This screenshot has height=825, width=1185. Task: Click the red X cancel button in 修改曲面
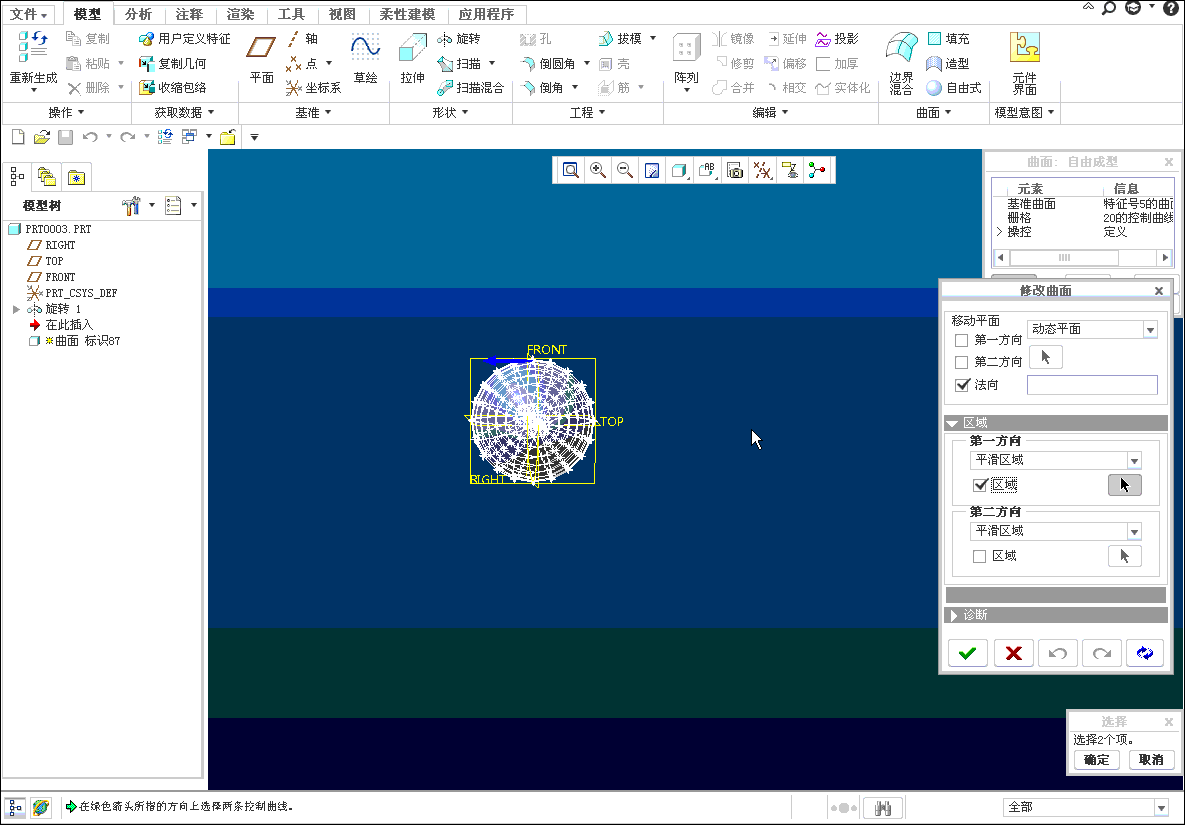tap(1013, 653)
